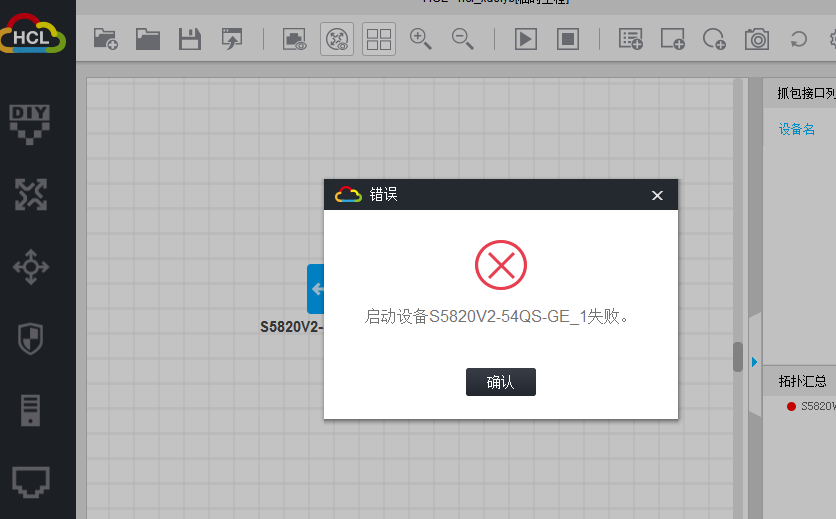Open an existing project folder

point(148,39)
